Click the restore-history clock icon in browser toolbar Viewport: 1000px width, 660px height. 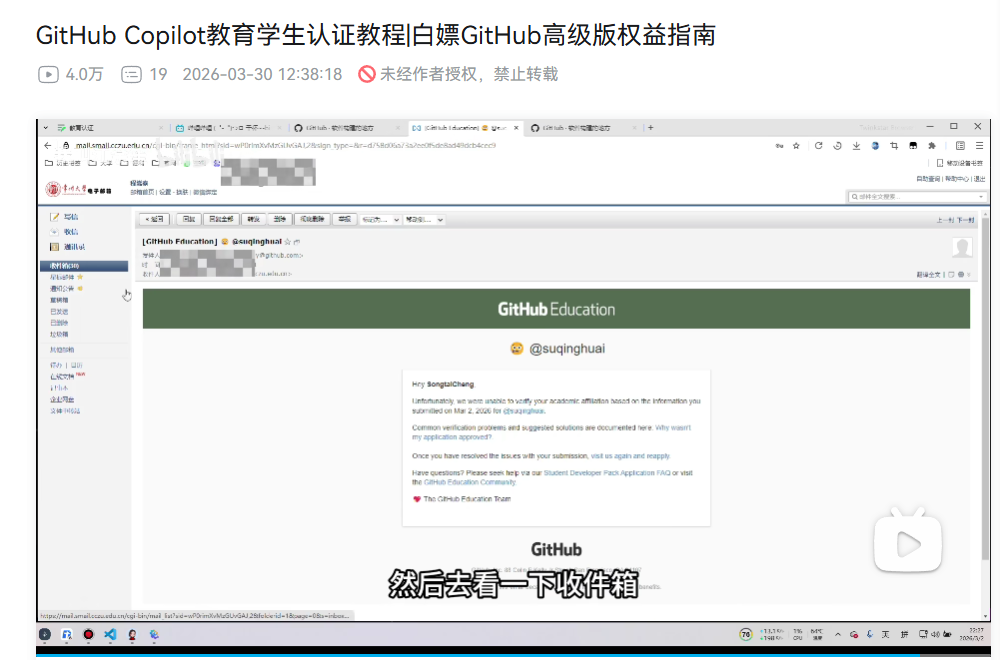pyautogui.click(x=837, y=145)
